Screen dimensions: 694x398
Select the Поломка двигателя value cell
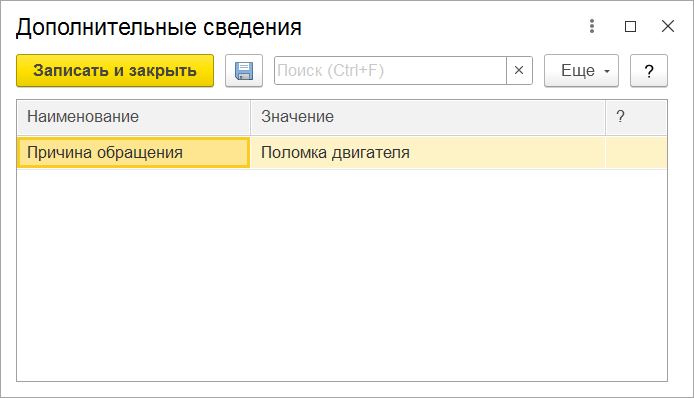(x=428, y=153)
